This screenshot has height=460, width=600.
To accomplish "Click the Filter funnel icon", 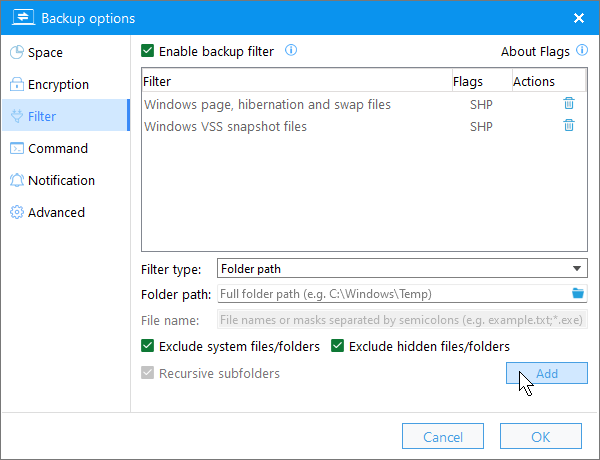I will [x=16, y=116].
